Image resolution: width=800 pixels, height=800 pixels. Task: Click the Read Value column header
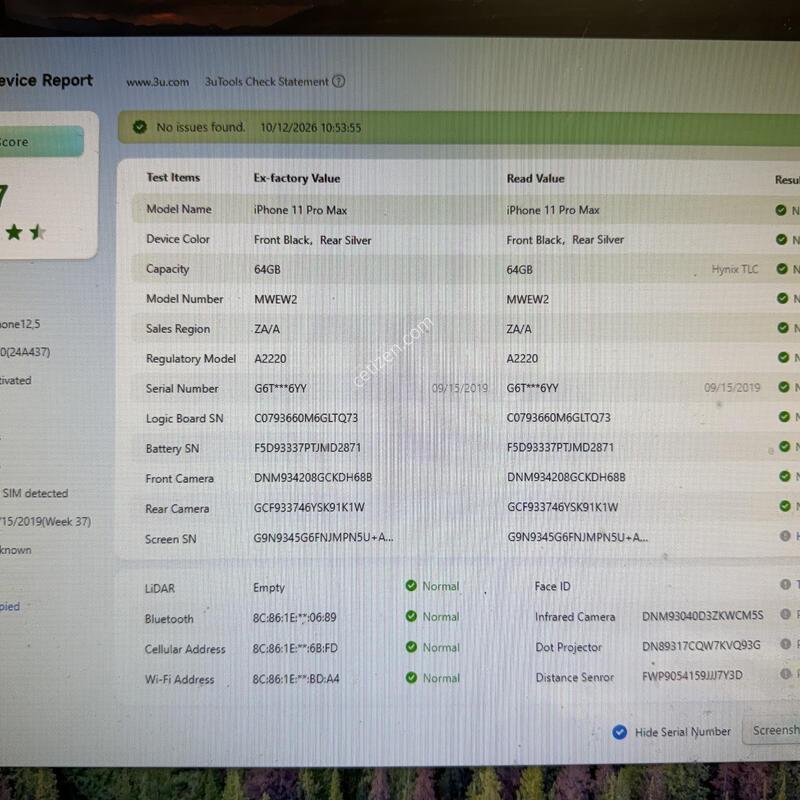[x=536, y=179]
